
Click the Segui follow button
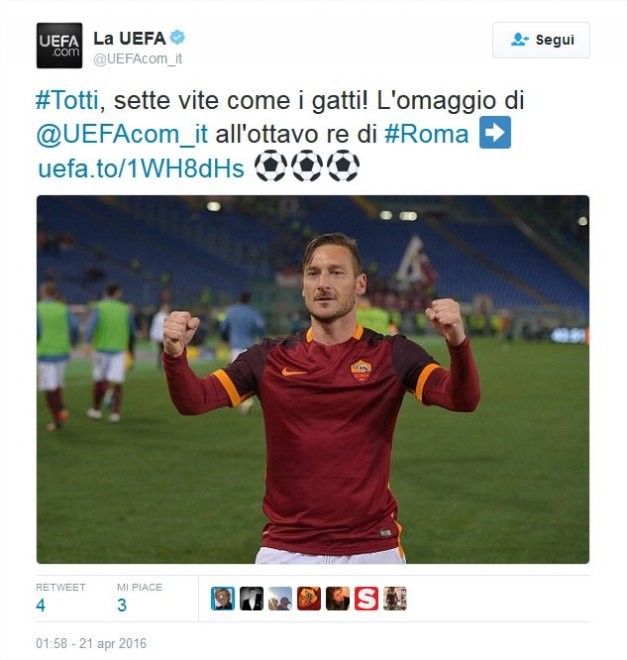click(541, 40)
